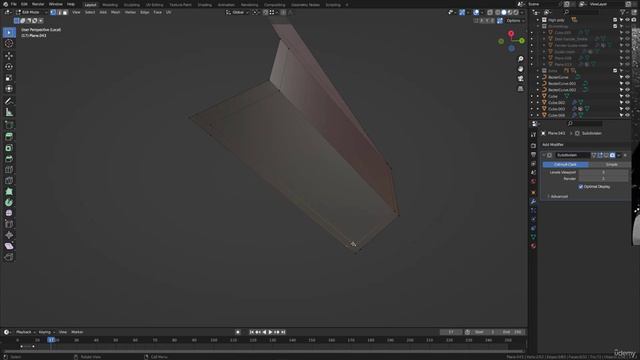Switch to the Layout workspace tab
The height and width of the screenshot is (360, 640).
coord(90,4)
